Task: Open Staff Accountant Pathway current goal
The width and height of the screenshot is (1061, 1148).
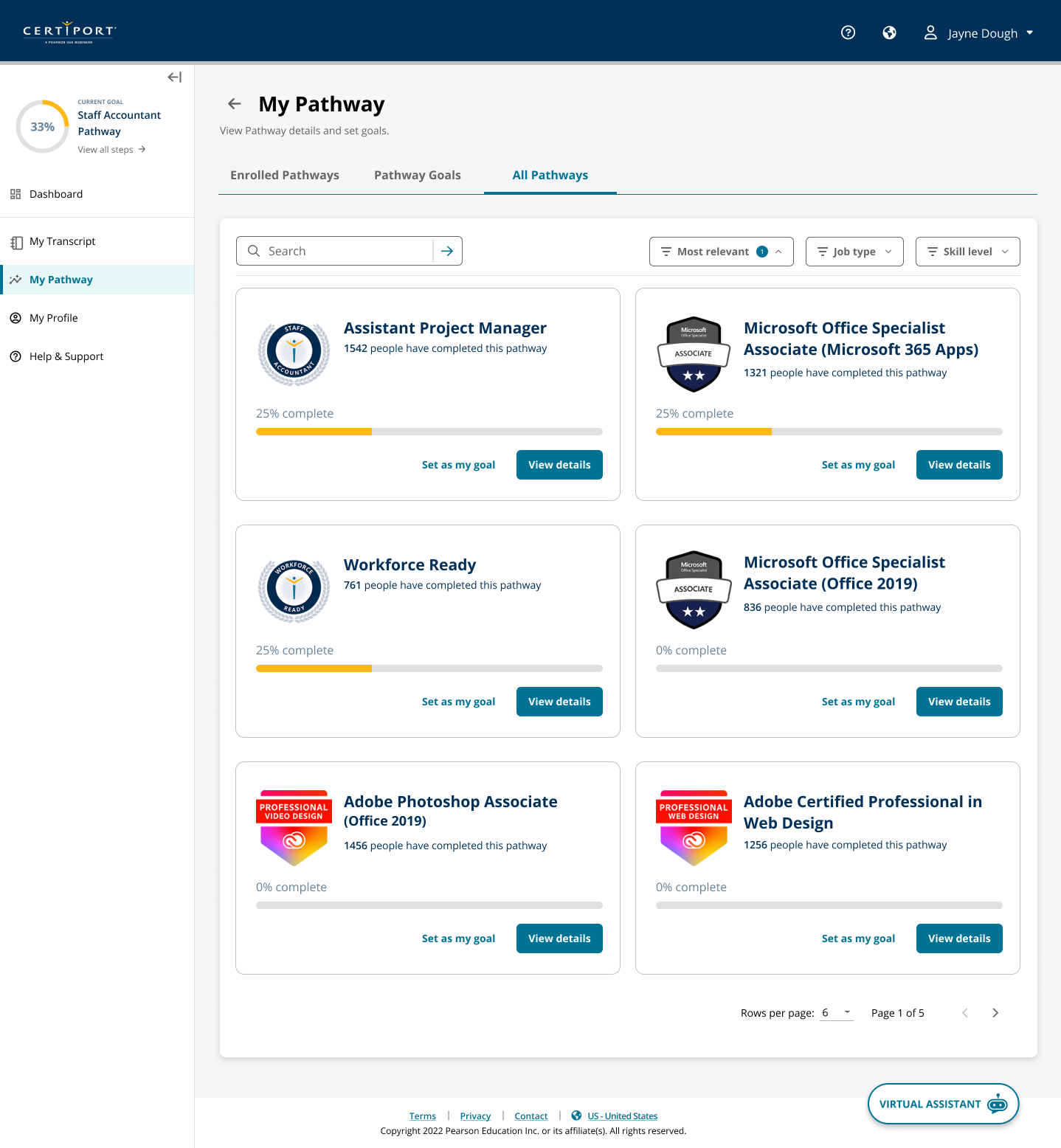Action: [120, 123]
